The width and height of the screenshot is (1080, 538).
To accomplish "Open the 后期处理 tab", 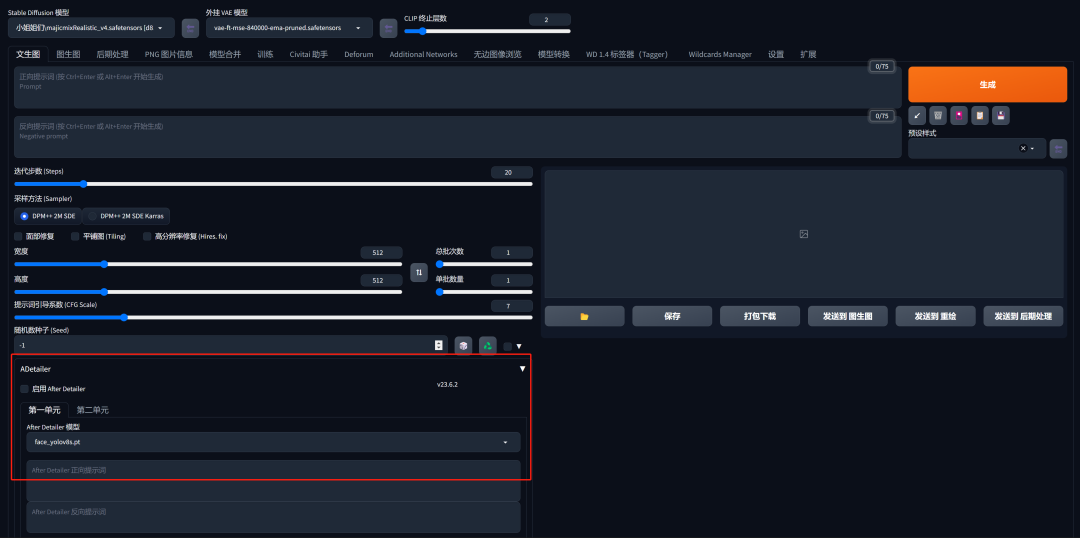I will click(x=112, y=54).
